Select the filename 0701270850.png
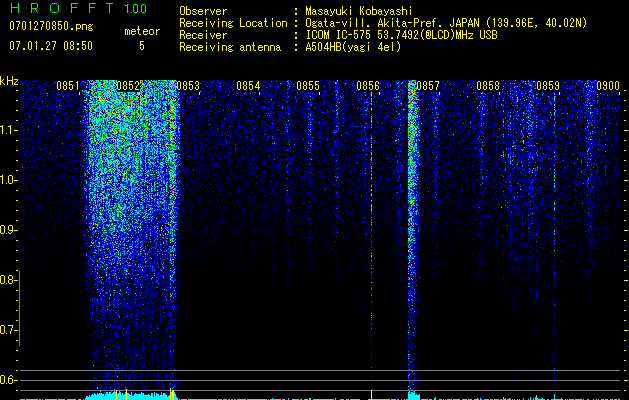This screenshot has width=629, height=400. click(x=51, y=26)
